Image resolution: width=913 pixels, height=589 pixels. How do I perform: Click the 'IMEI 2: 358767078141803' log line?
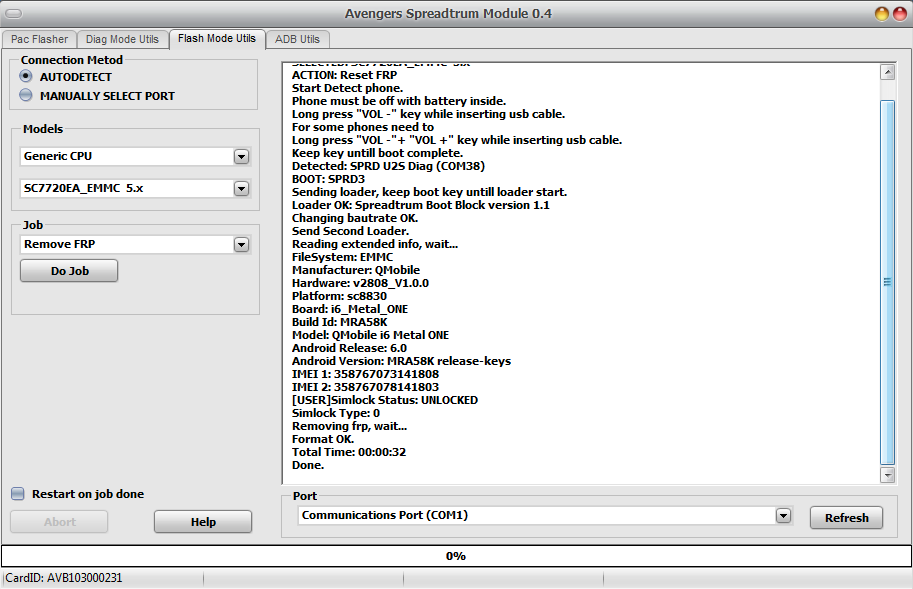coord(365,387)
